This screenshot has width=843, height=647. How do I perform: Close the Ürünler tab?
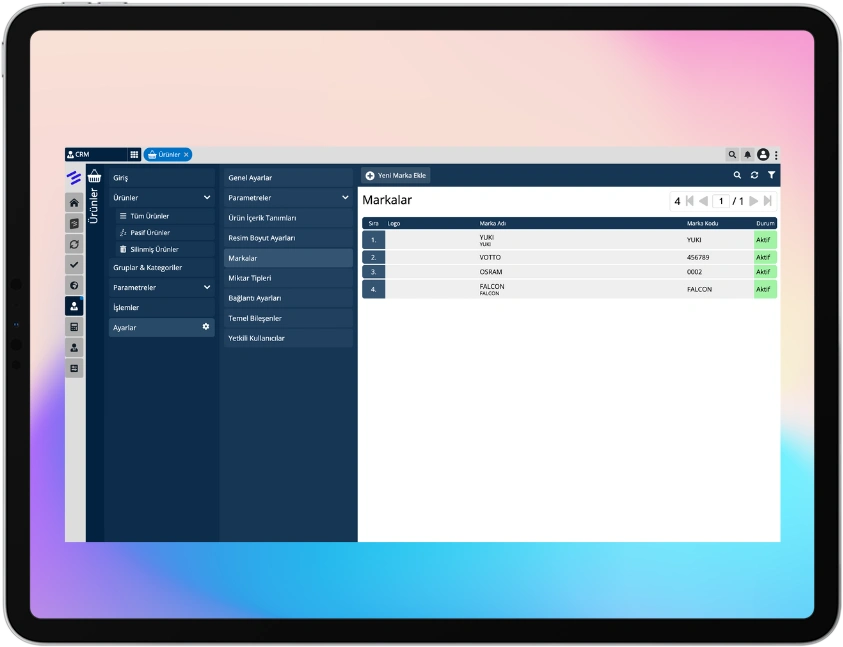coord(186,155)
